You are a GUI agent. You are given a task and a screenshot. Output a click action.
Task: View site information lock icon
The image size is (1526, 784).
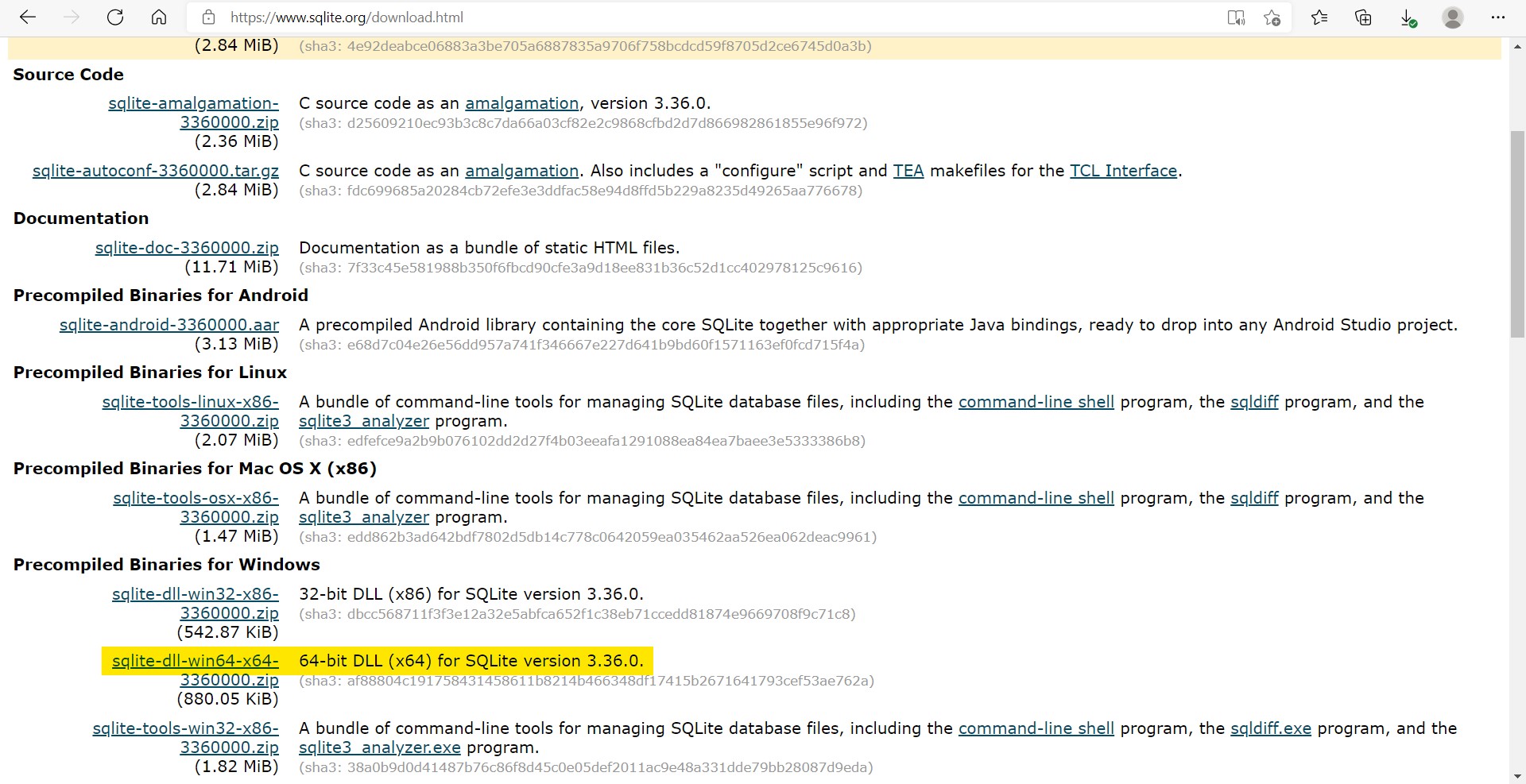209,17
